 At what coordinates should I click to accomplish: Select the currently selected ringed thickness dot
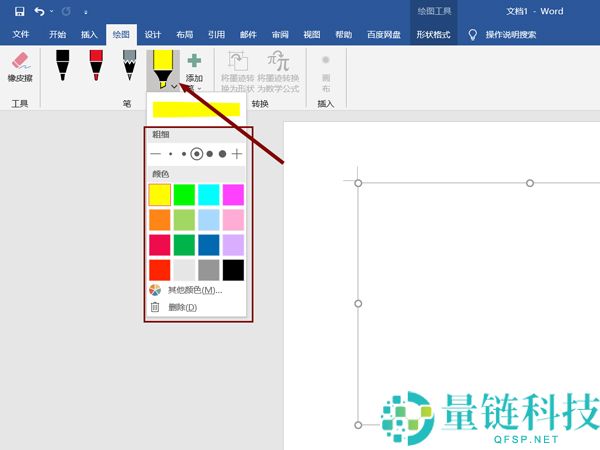[x=197, y=154]
